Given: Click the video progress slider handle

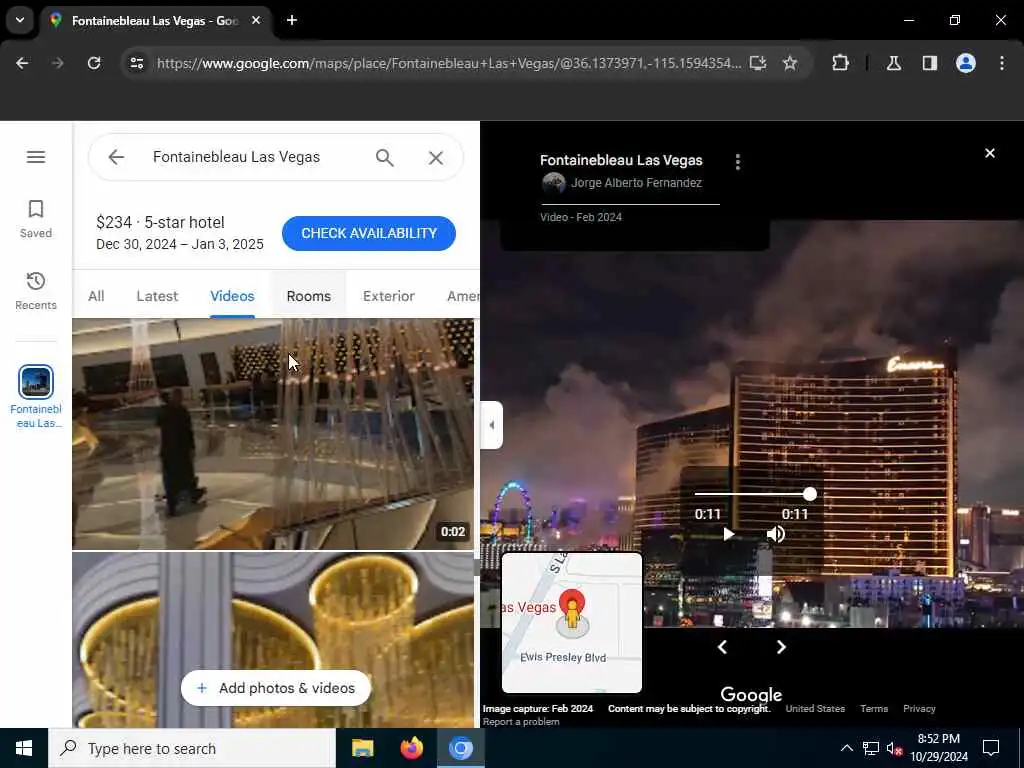Looking at the screenshot, I should pos(810,494).
